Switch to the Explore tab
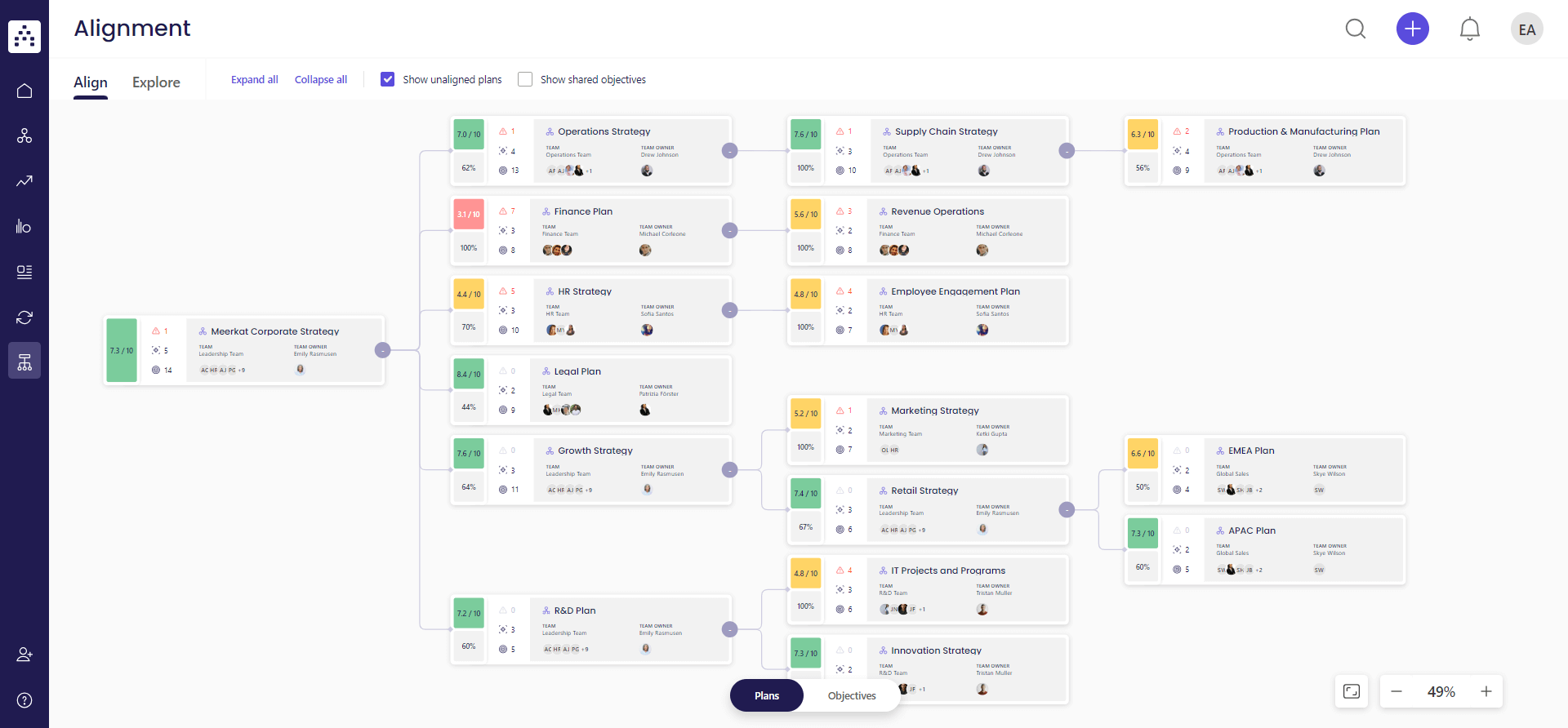The height and width of the screenshot is (728, 1568). [156, 82]
